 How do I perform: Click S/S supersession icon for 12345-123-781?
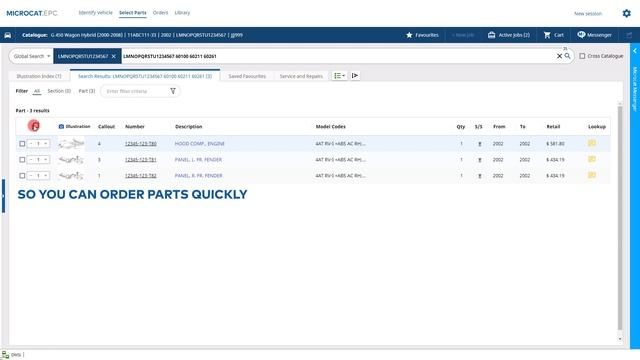coord(480,160)
